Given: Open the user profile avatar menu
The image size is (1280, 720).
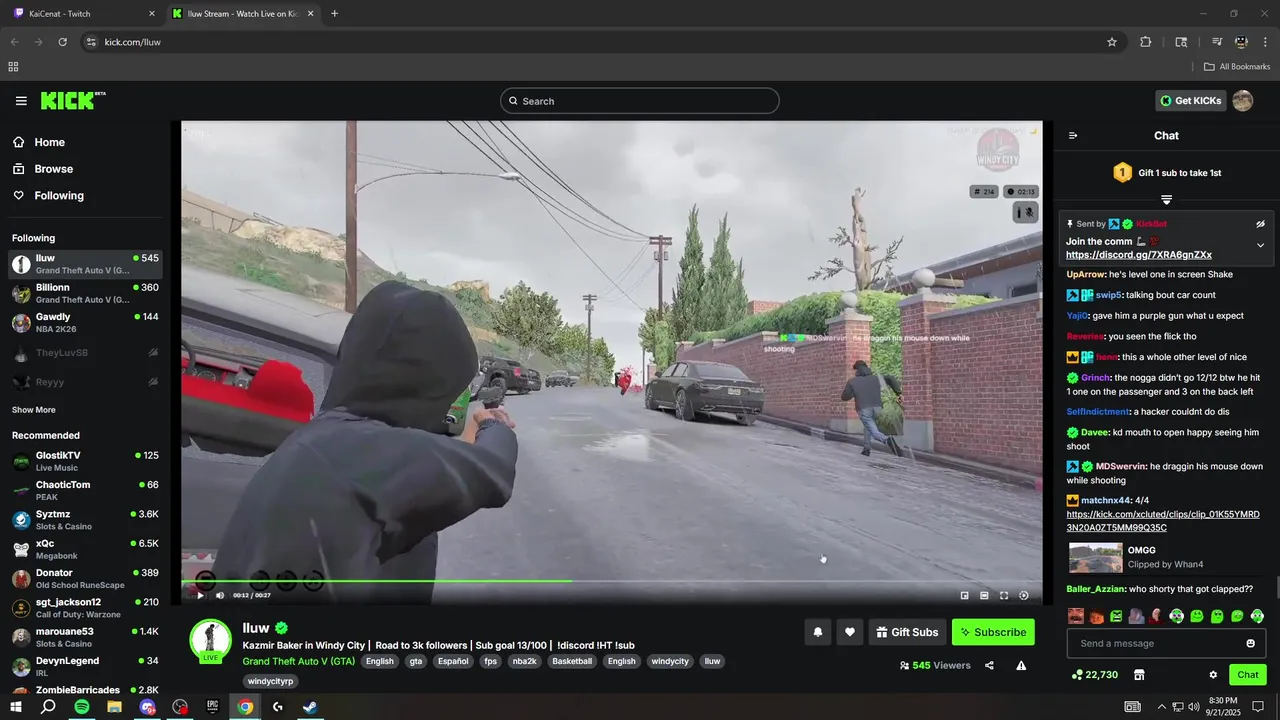Looking at the screenshot, I should 1243,101.
